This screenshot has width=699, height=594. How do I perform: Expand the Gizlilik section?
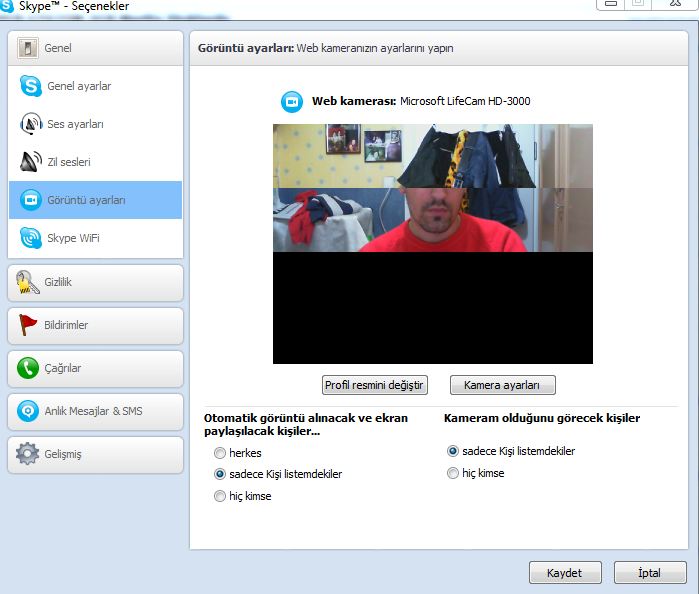click(x=95, y=283)
